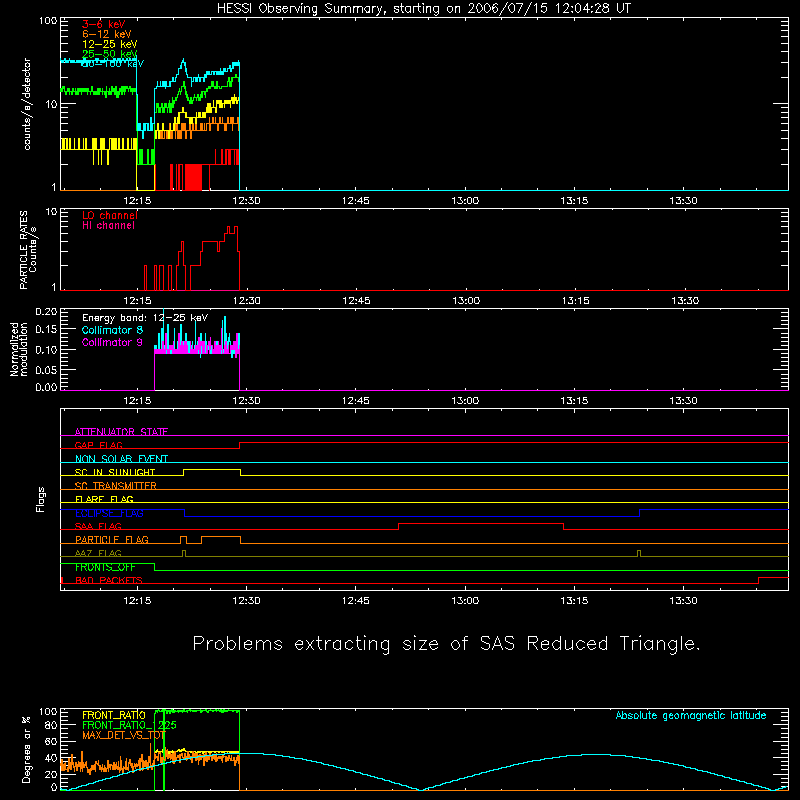Click the '13:00' tick under the Flags panel

point(465,601)
